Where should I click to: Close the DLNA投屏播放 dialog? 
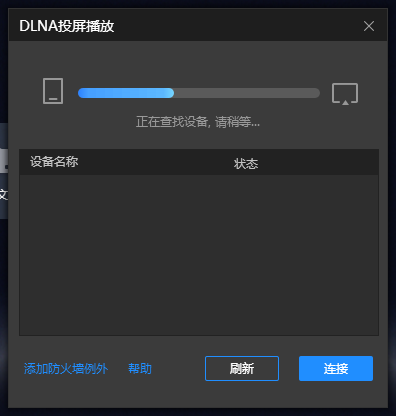pos(369,26)
